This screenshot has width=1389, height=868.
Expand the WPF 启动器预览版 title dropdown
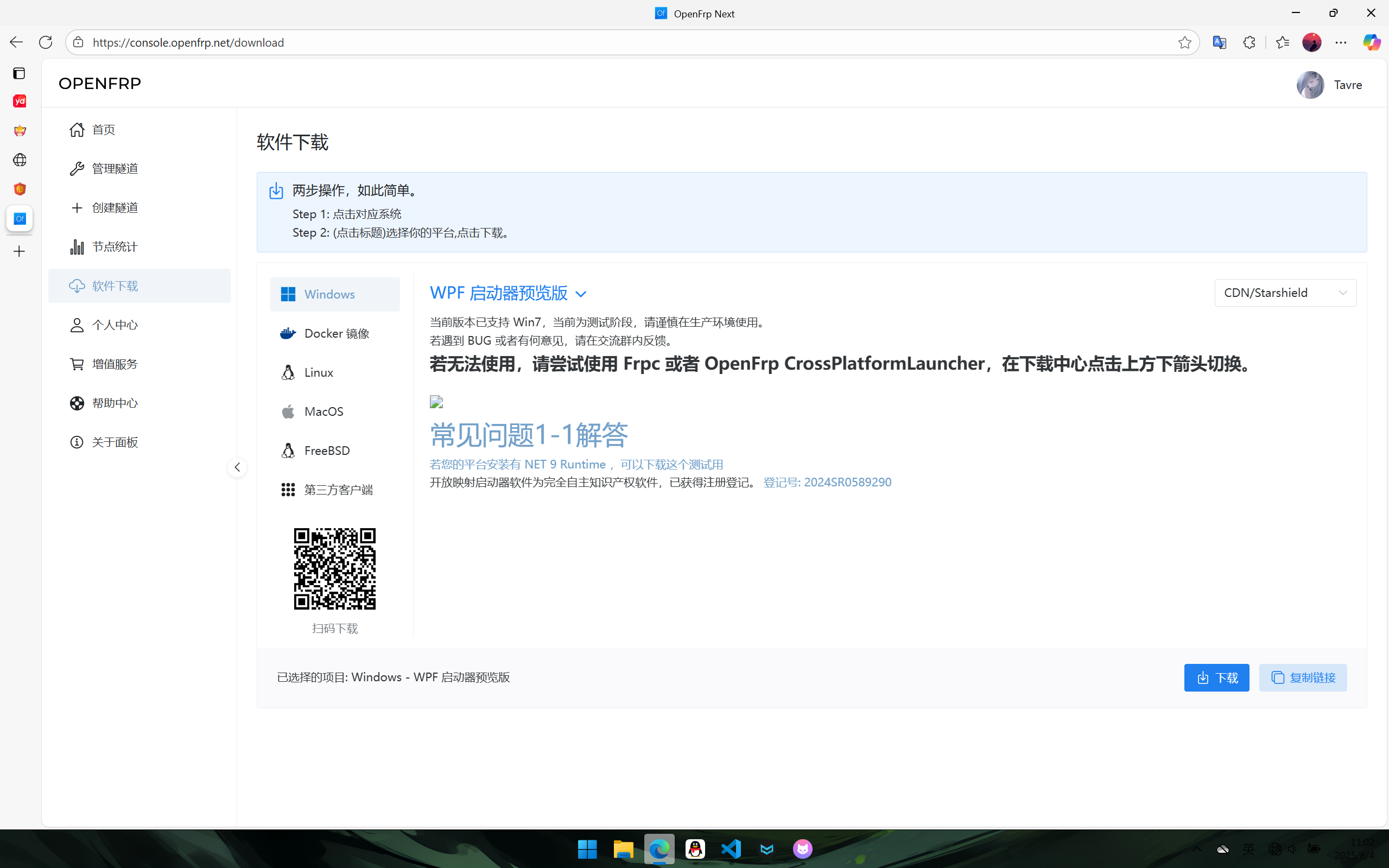pos(509,293)
